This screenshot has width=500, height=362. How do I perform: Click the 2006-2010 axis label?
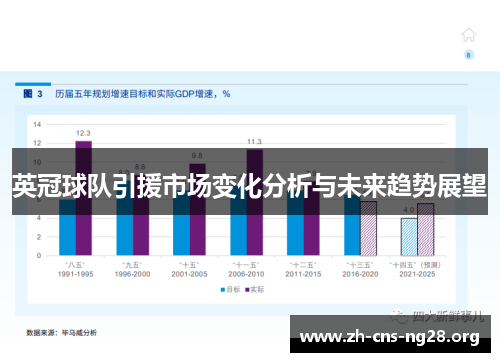246,274
